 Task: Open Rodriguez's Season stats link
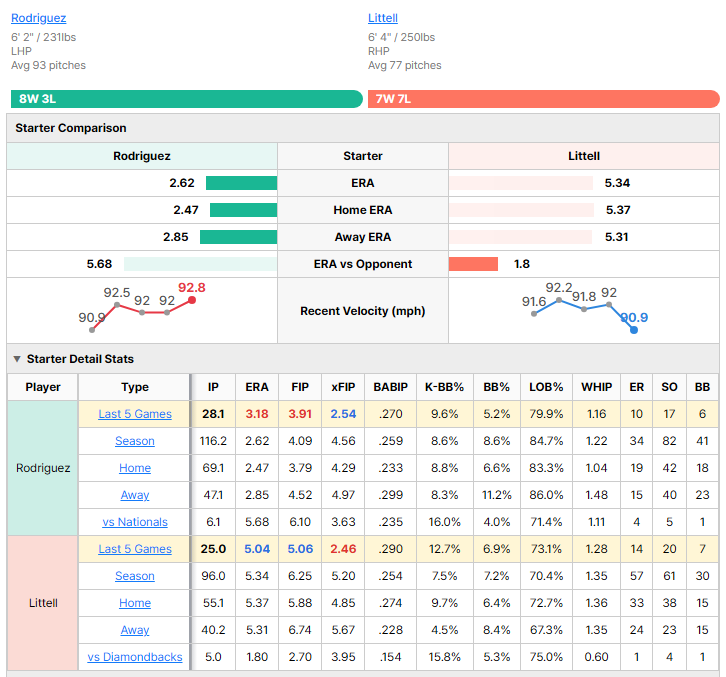pyautogui.click(x=135, y=441)
